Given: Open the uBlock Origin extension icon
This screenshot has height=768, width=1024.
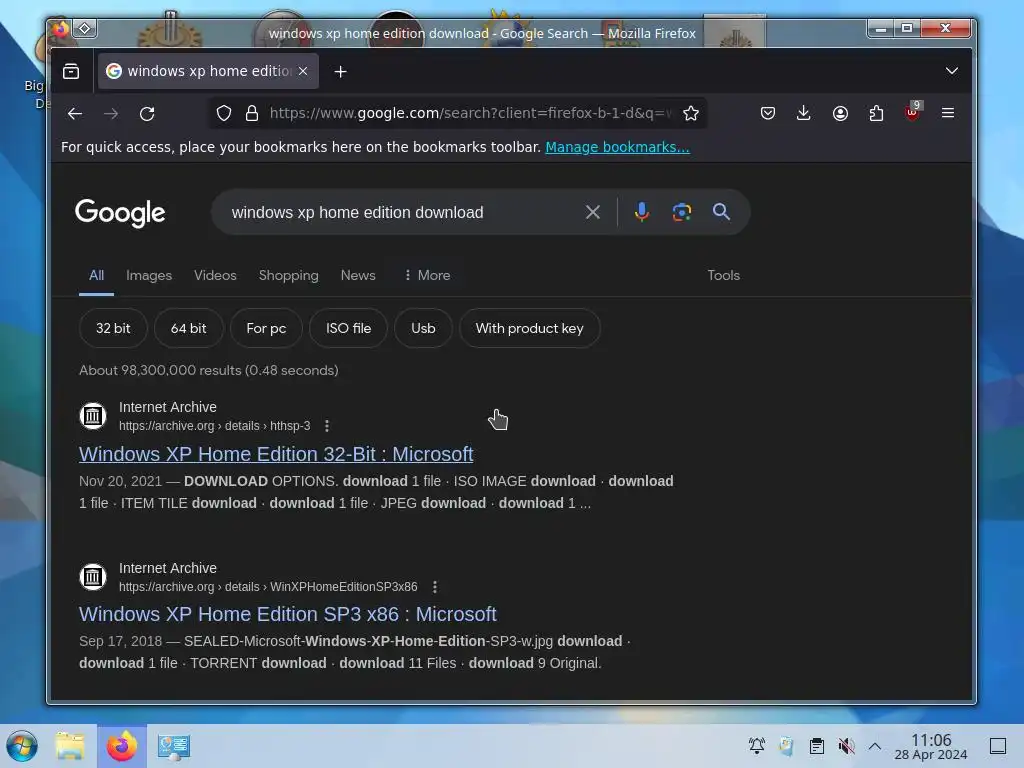Looking at the screenshot, I should point(913,112).
